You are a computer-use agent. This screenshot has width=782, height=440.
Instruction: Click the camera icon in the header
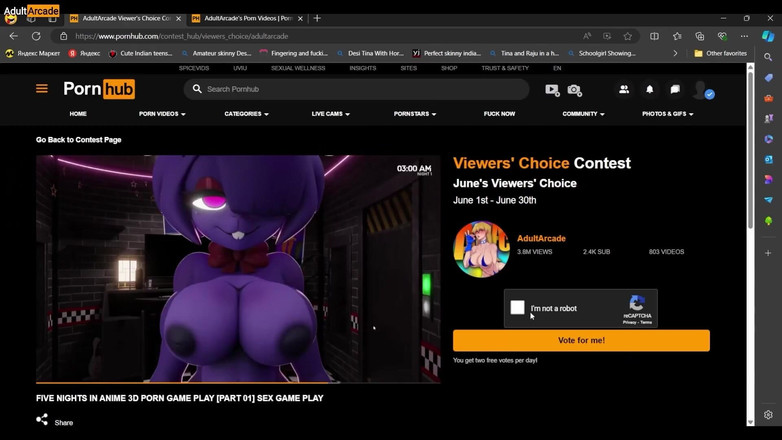click(575, 89)
